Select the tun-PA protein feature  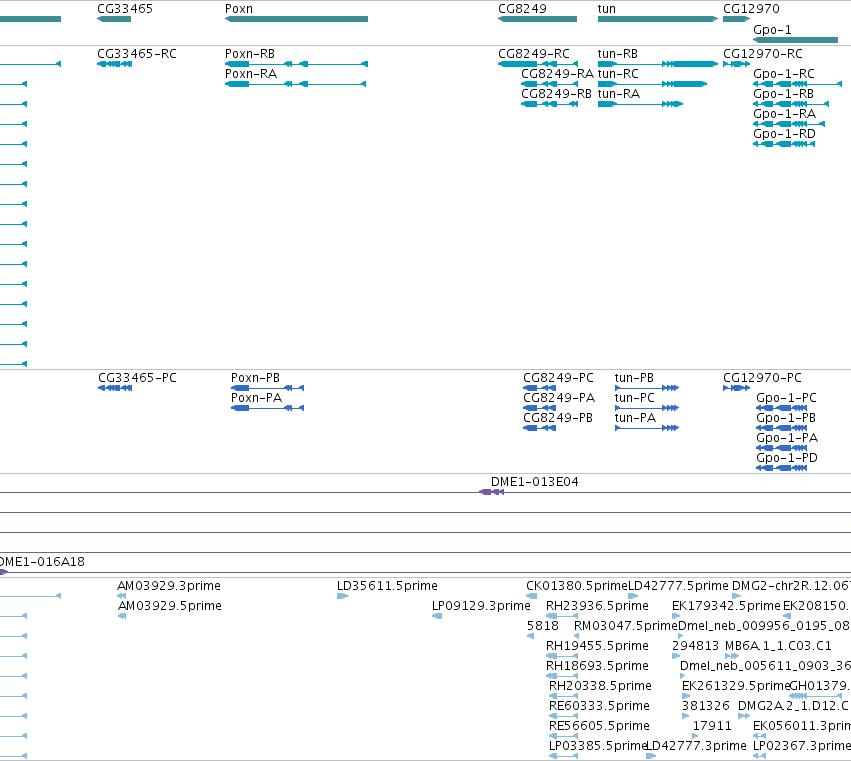[x=646, y=428]
